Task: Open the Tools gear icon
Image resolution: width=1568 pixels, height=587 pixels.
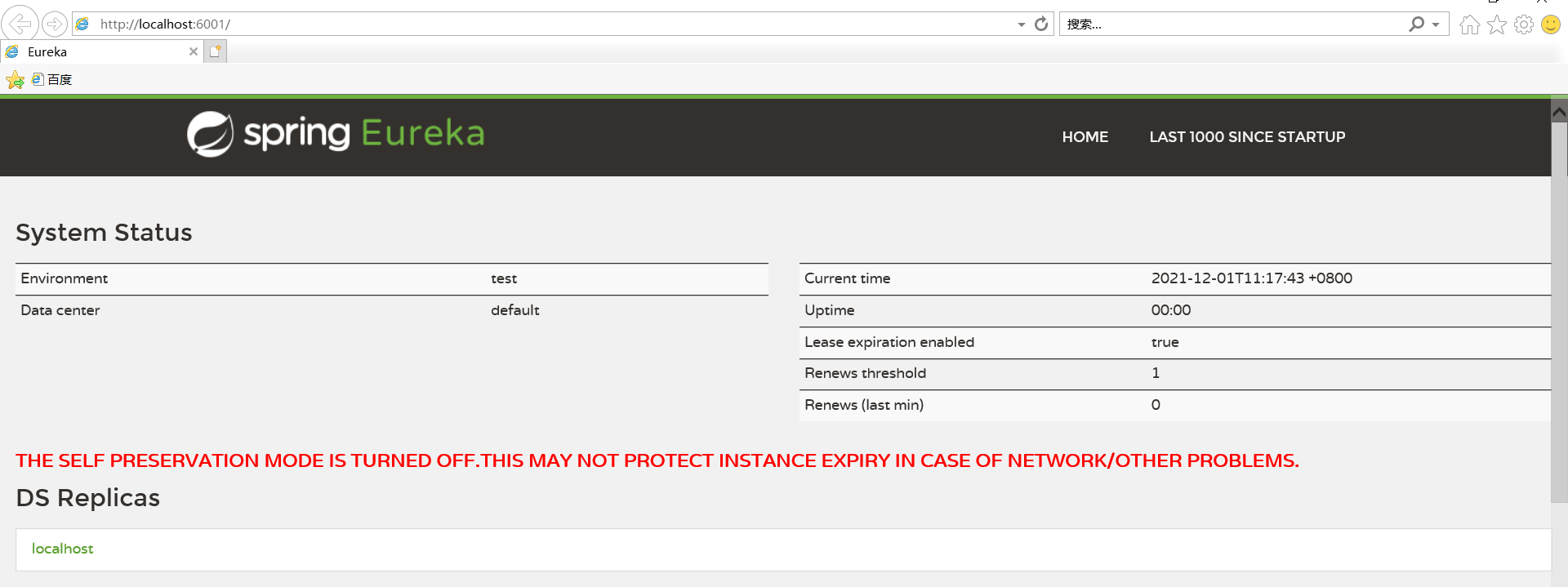Action: [x=1523, y=25]
